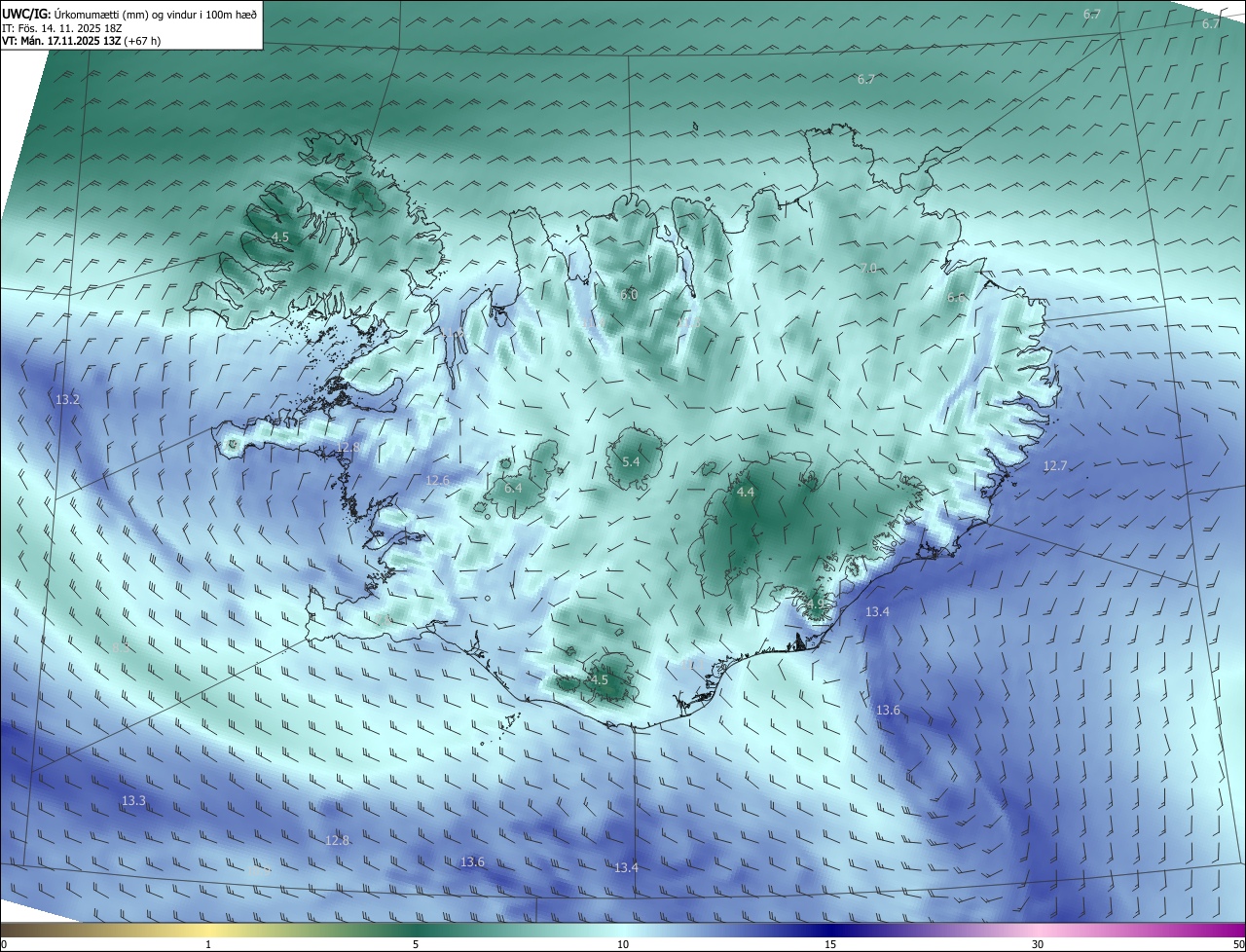The width and height of the screenshot is (1246, 952).
Task: Select the 7.0 value label in northeast Iceland
Action: point(868,268)
